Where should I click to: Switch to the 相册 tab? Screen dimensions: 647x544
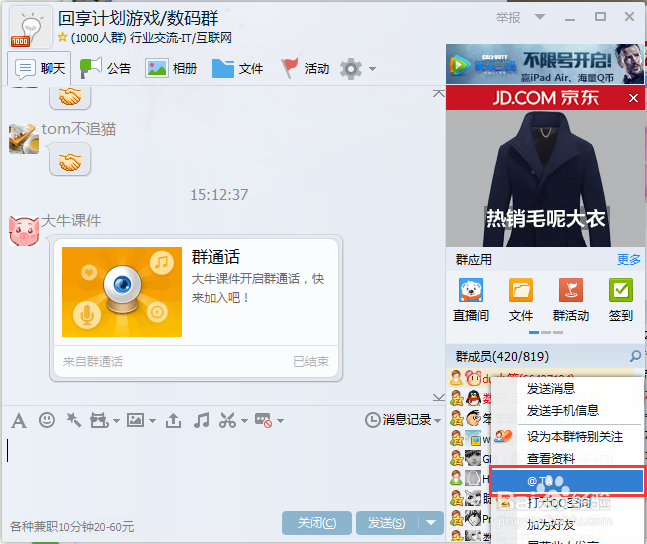tap(171, 69)
